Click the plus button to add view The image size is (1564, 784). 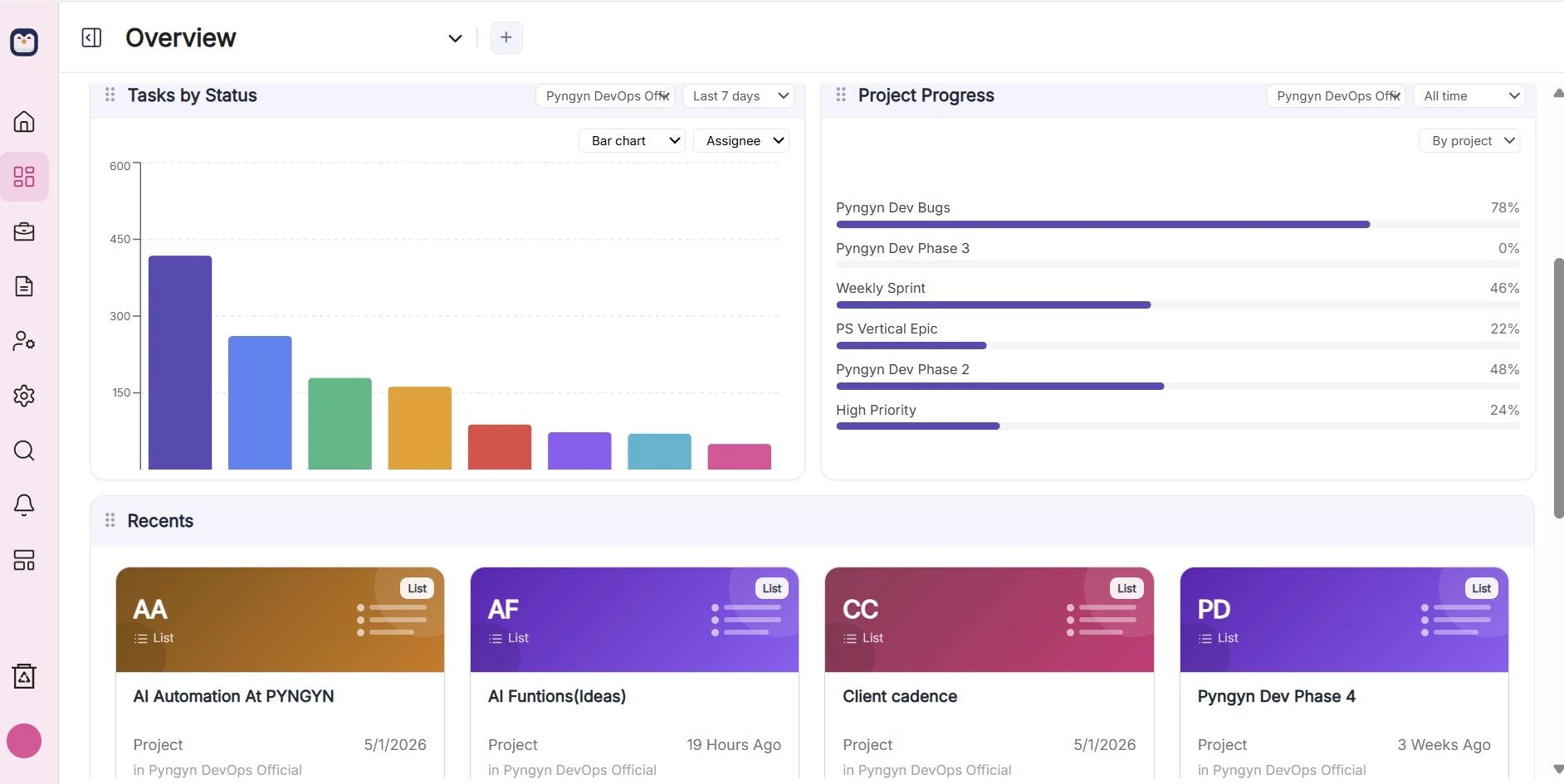[506, 37]
